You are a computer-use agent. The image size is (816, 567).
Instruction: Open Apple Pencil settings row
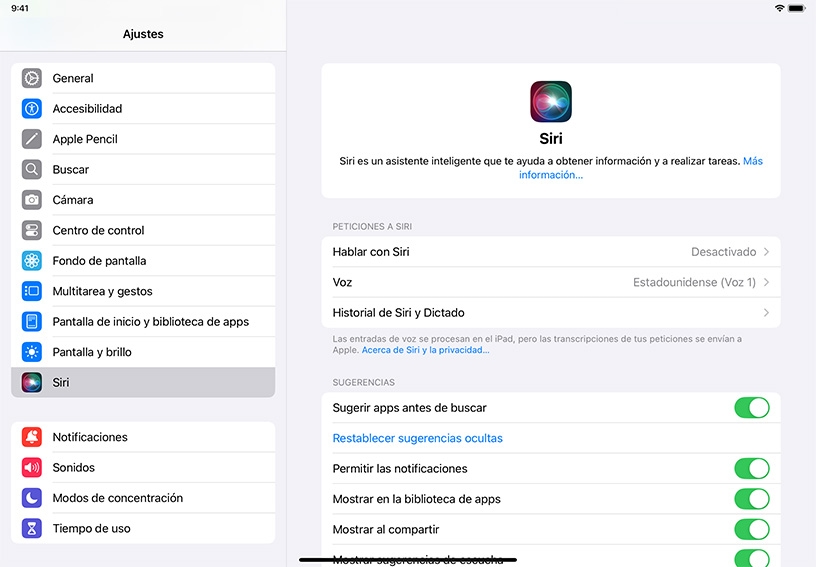point(143,139)
